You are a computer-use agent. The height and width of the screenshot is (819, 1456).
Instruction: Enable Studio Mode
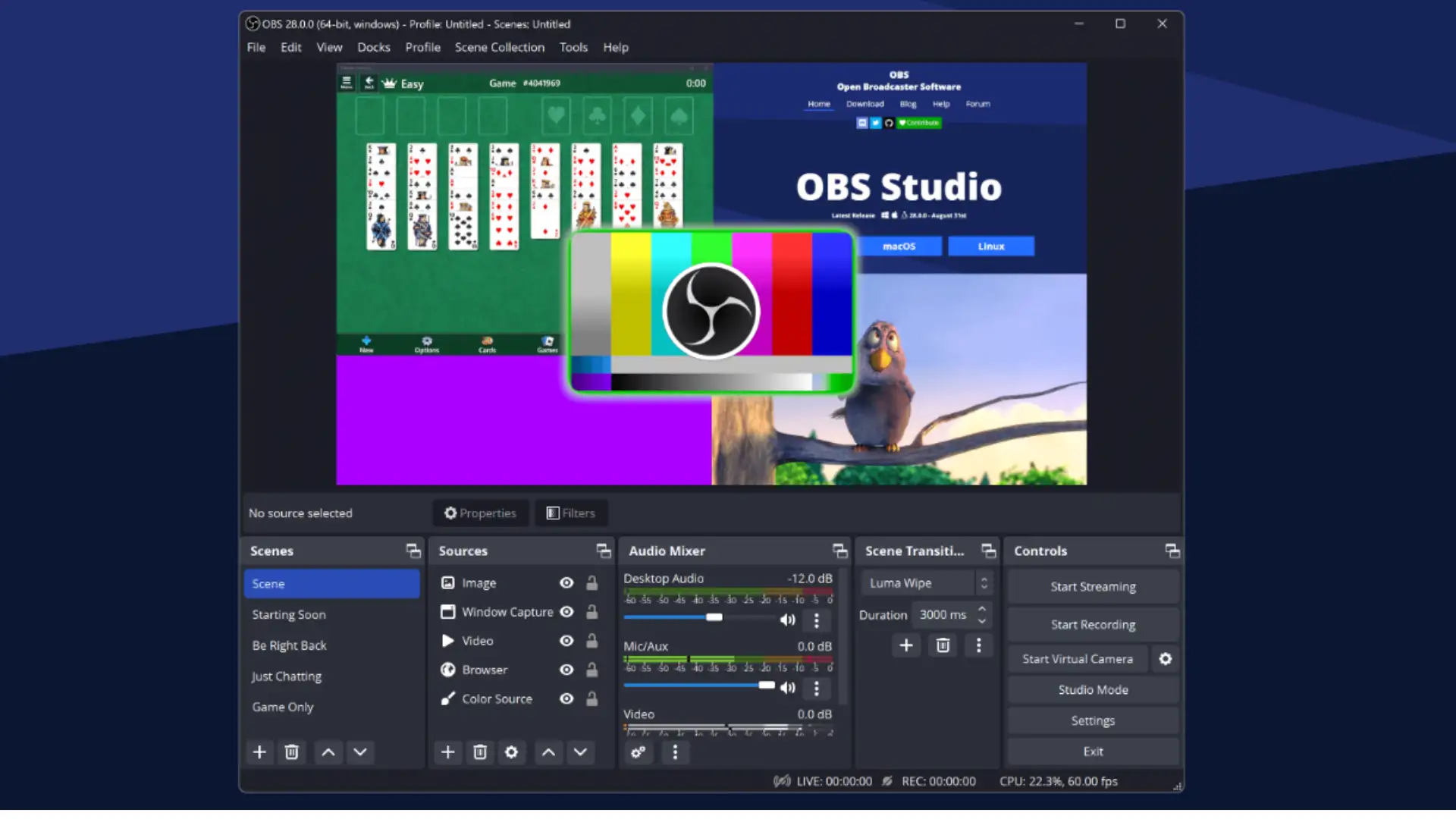click(x=1093, y=689)
